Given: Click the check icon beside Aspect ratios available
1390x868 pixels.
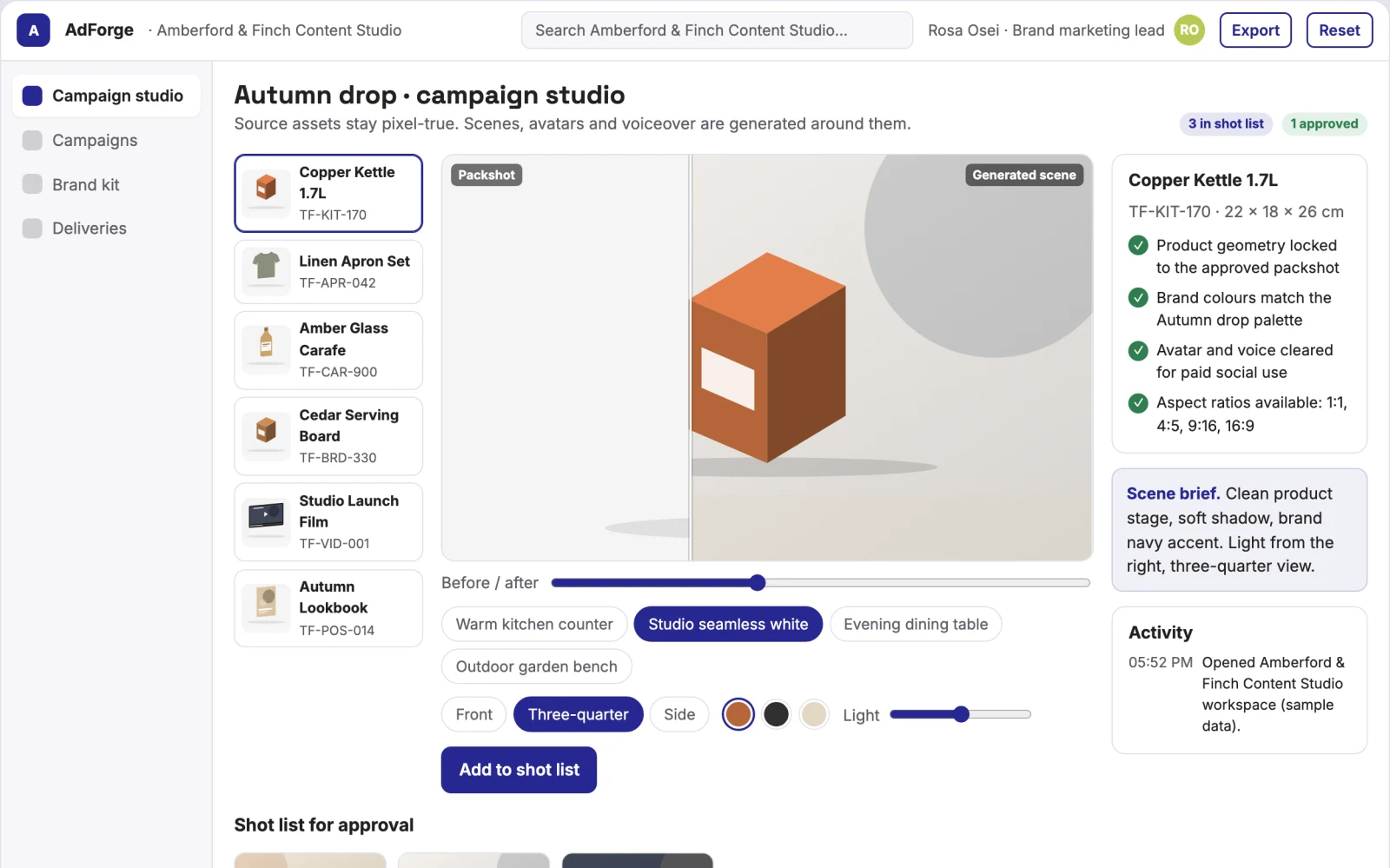Looking at the screenshot, I should pyautogui.click(x=1138, y=402).
